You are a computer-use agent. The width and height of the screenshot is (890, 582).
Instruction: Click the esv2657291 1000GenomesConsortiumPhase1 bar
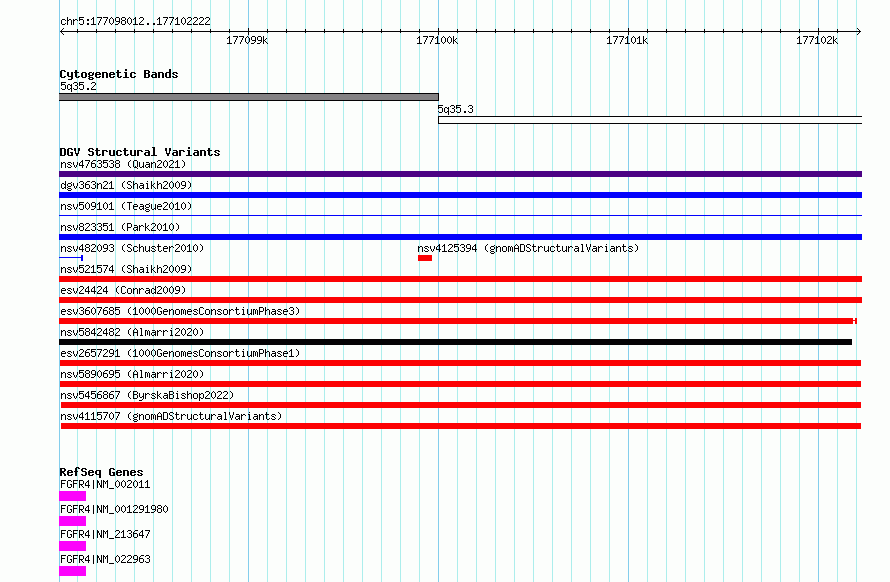(460, 363)
